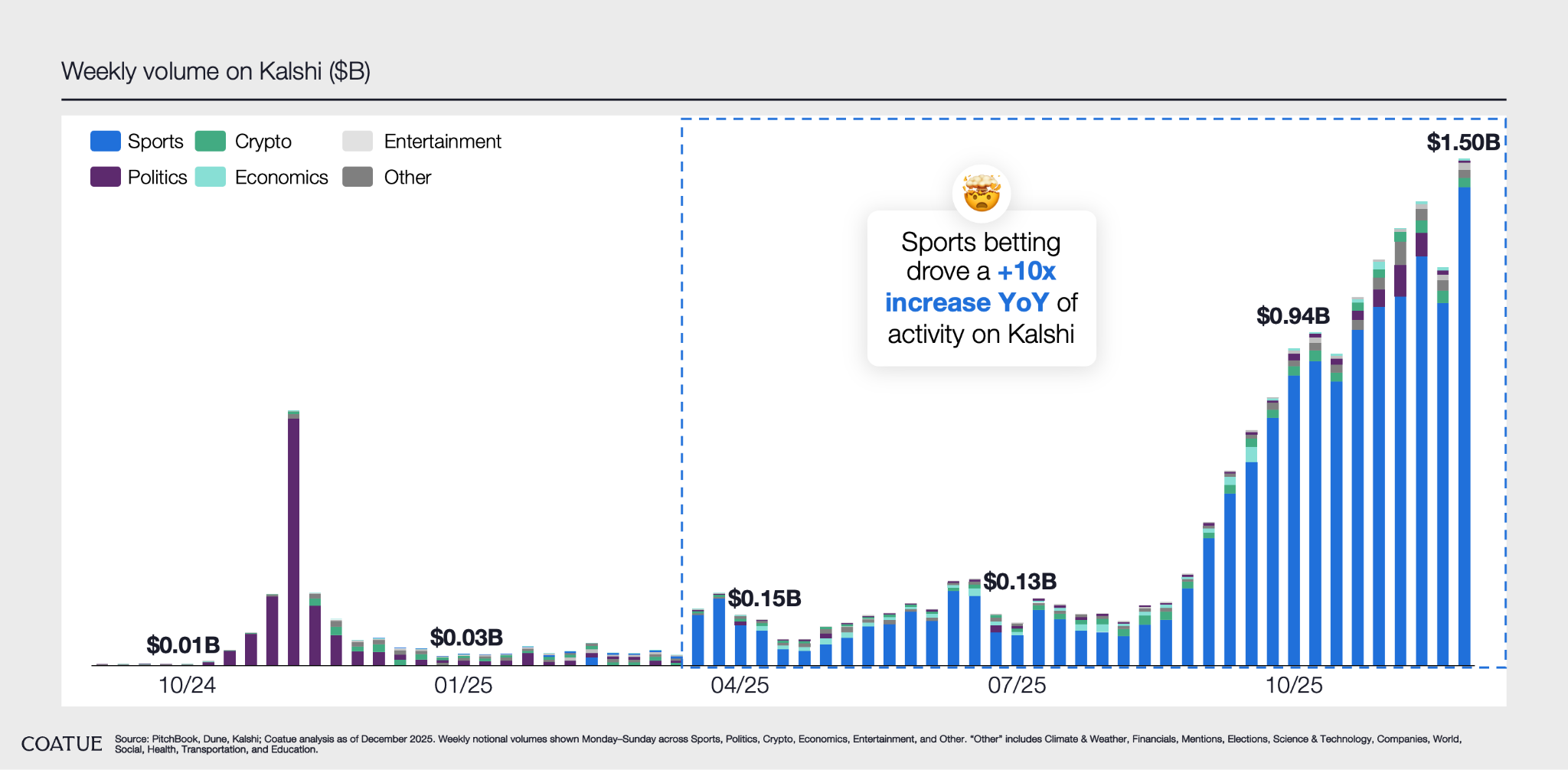Click the dark gray Other legend swatch
Image resolution: width=1568 pixels, height=770 pixels.
tap(358, 177)
